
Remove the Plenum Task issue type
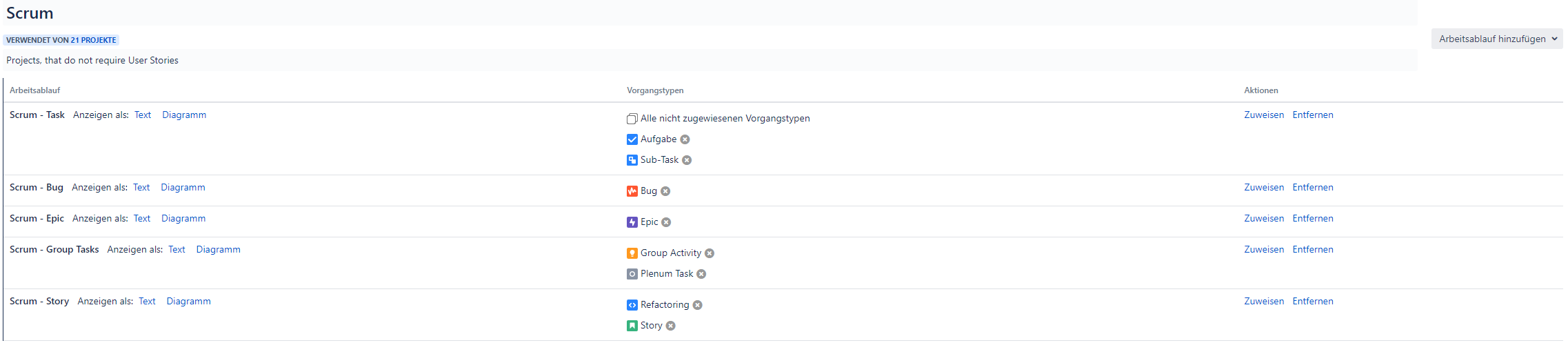[x=701, y=274]
